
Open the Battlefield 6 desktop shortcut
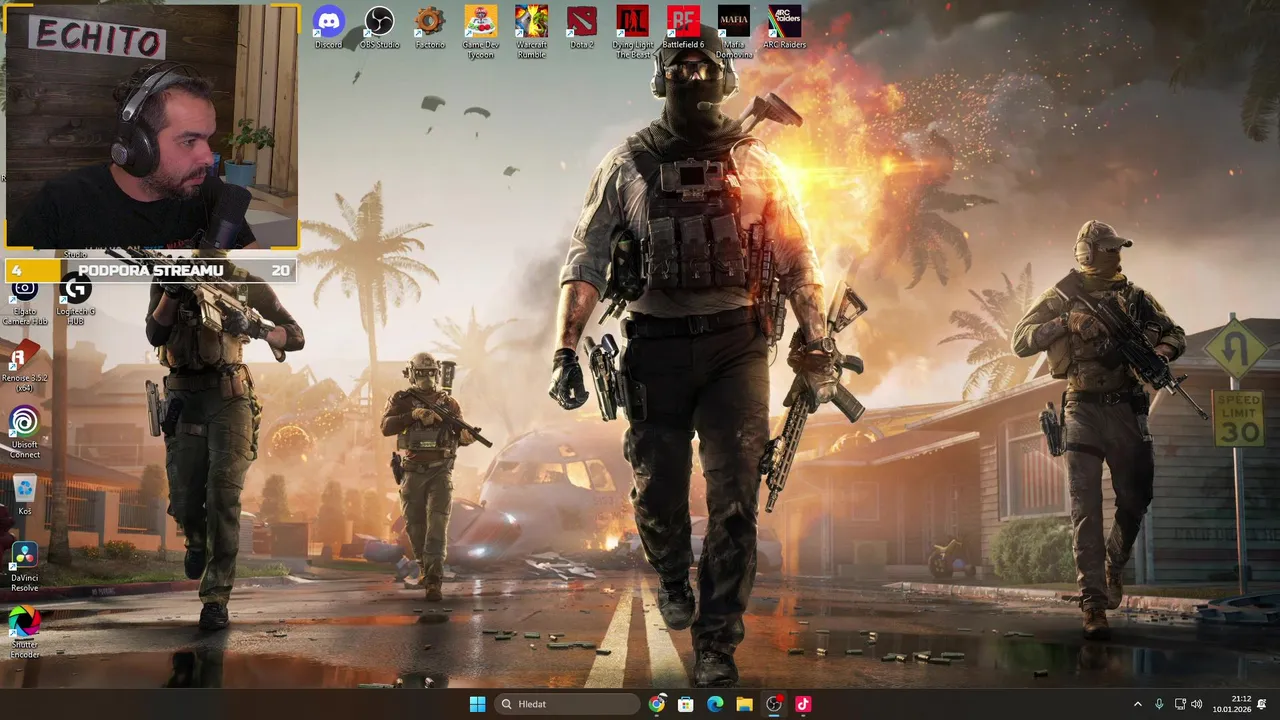point(683,27)
